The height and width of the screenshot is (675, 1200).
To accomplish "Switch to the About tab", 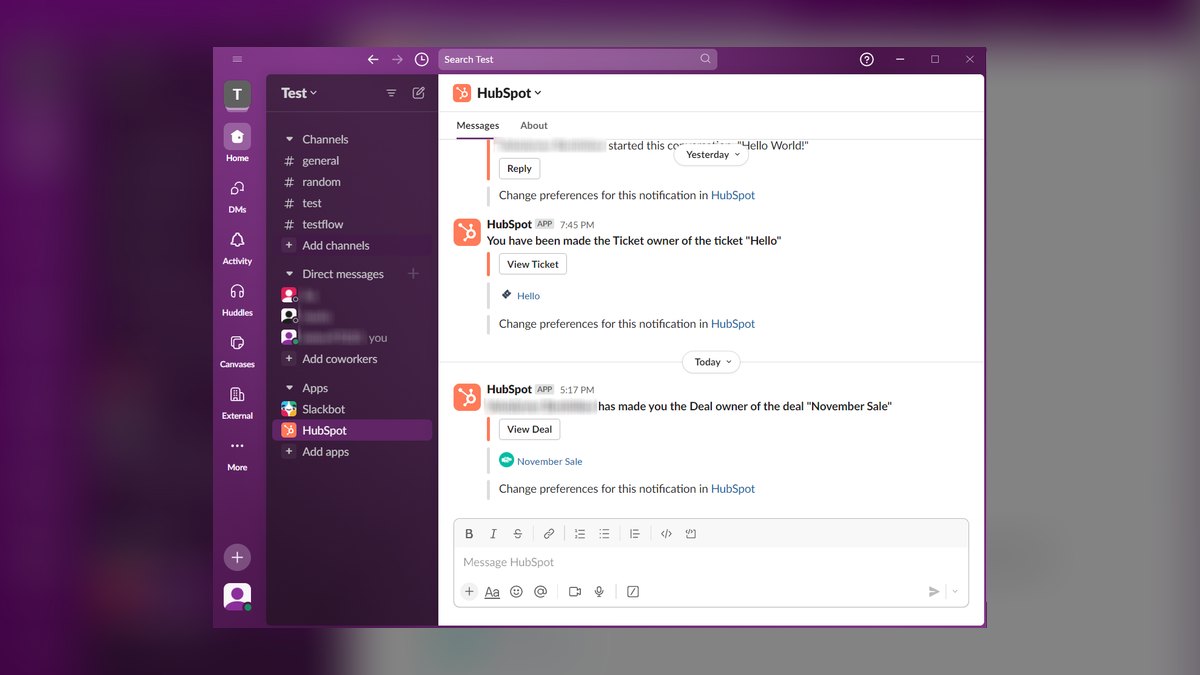I will tap(534, 125).
